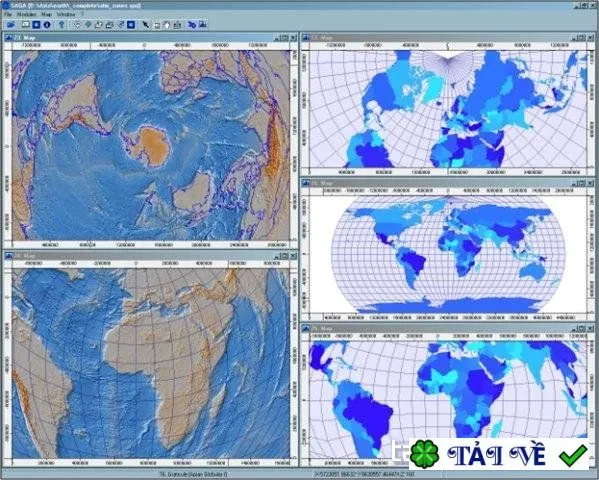Select the measure distance tool icon
The image size is (599, 480).
tap(177, 25)
